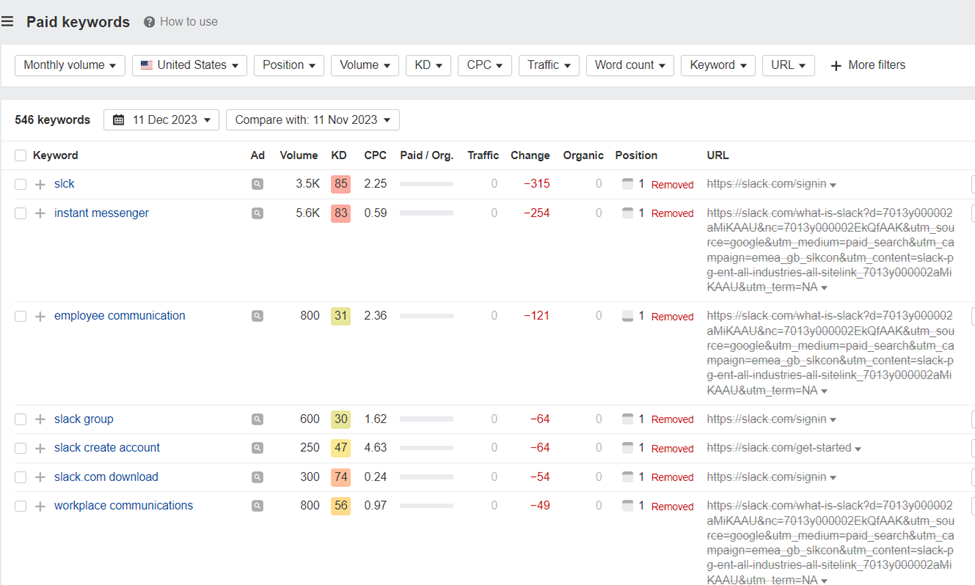Click the plus icon next to instant messenger
The width and height of the screenshot is (975, 585).
[x=40, y=213]
